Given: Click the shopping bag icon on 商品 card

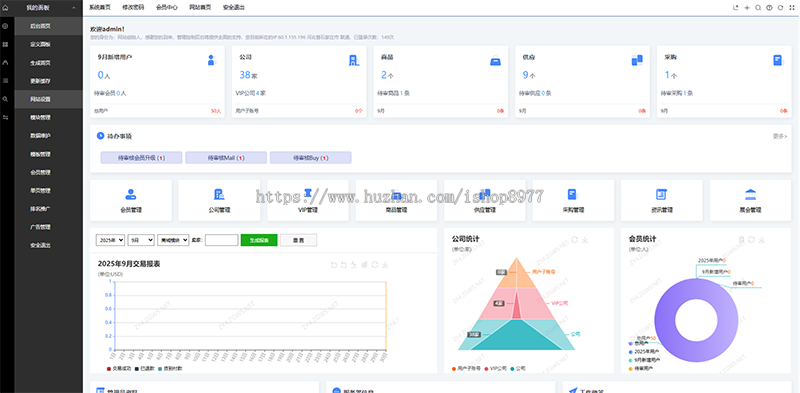Looking at the screenshot, I should click(x=495, y=61).
